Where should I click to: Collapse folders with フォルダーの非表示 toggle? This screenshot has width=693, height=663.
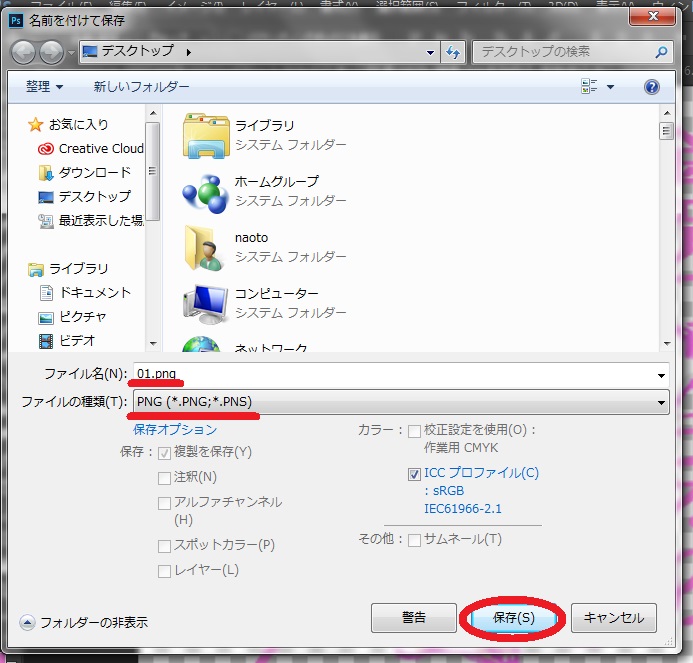click(x=27, y=622)
